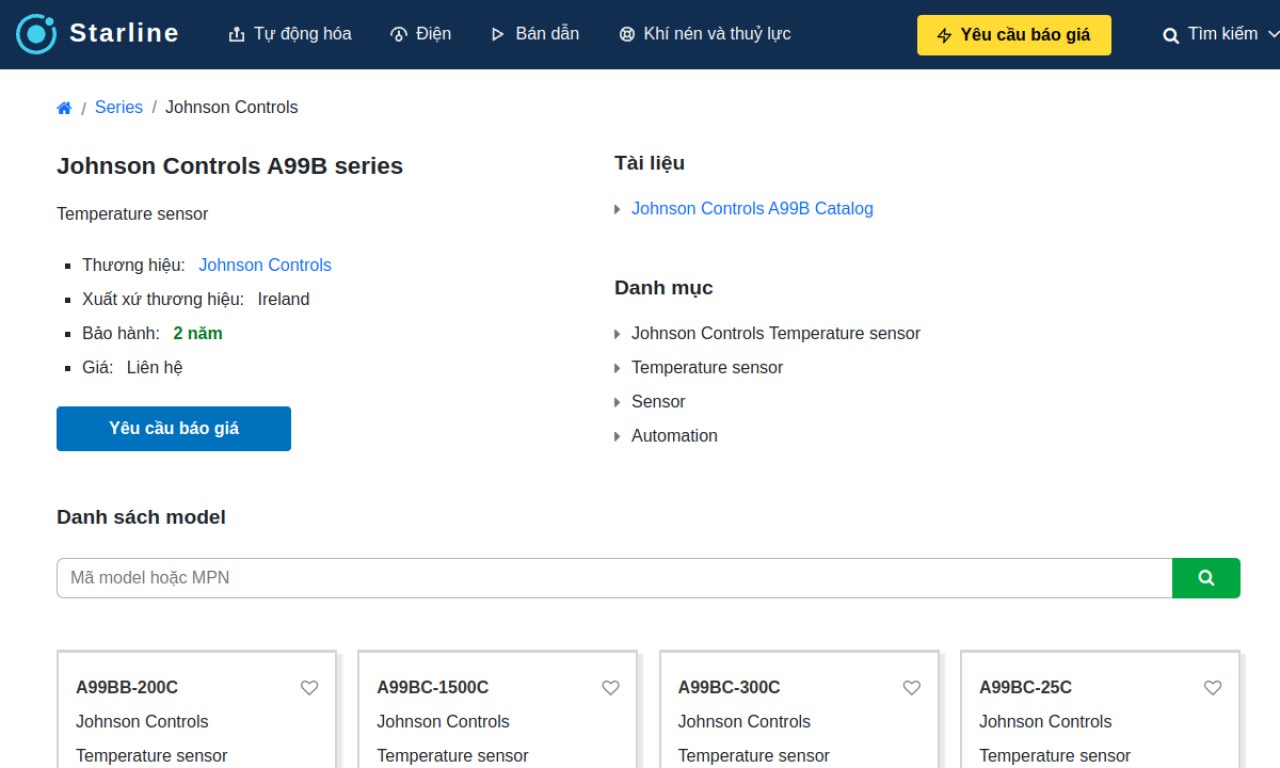Viewport: 1280px width, 768px height.
Task: Select the 2 năm warranty text
Action: [x=198, y=333]
